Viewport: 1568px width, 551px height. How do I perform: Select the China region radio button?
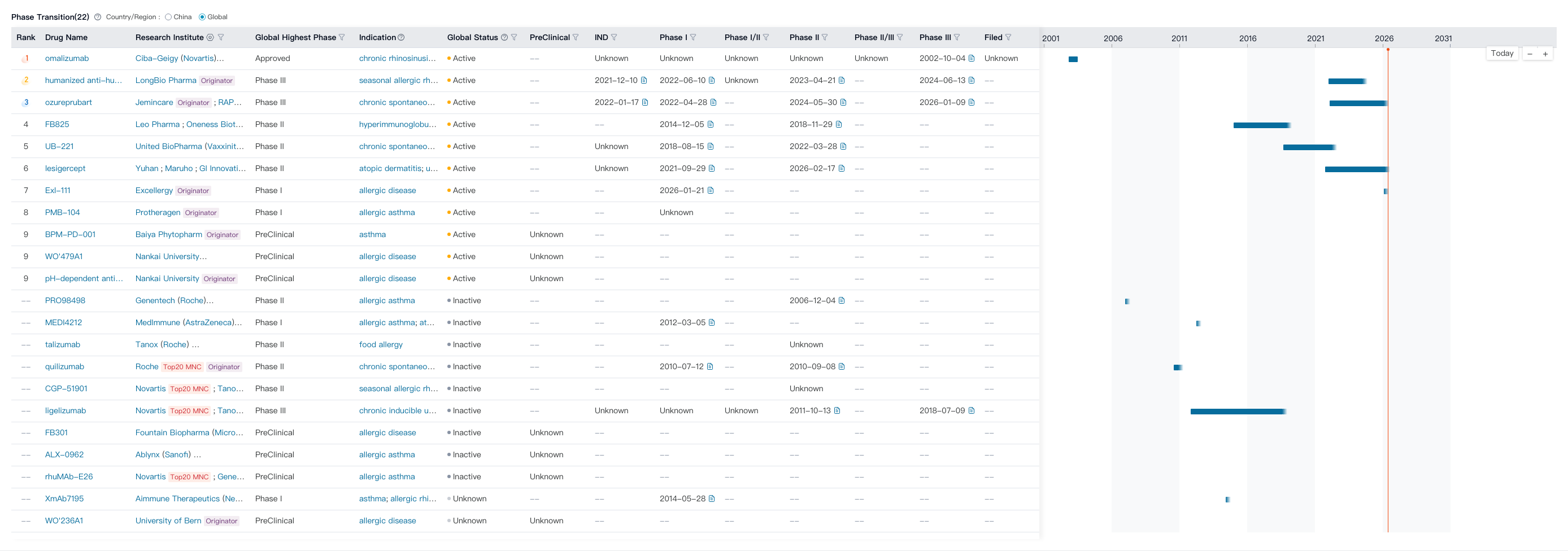point(169,17)
